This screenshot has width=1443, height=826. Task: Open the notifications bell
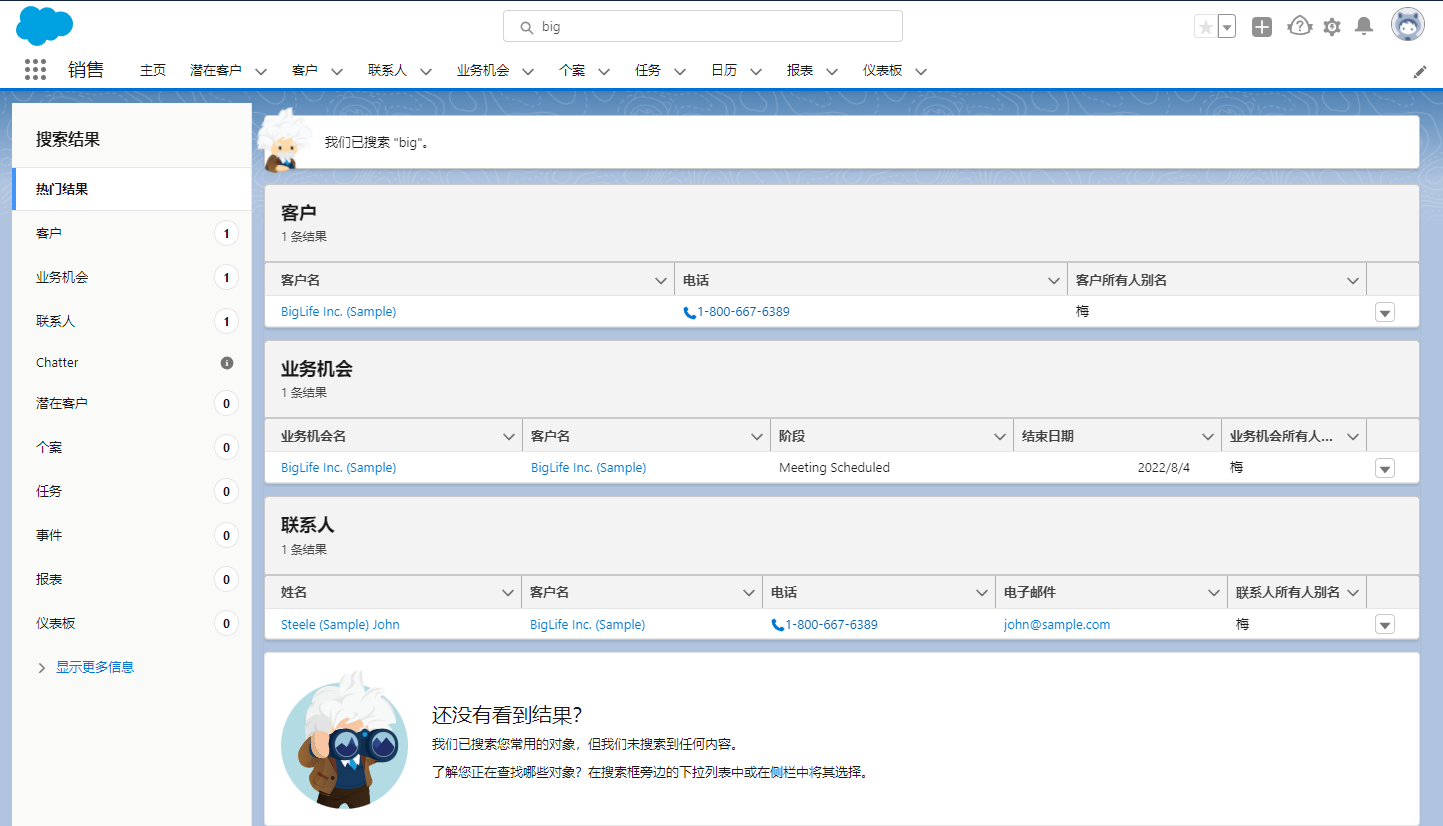point(1364,26)
